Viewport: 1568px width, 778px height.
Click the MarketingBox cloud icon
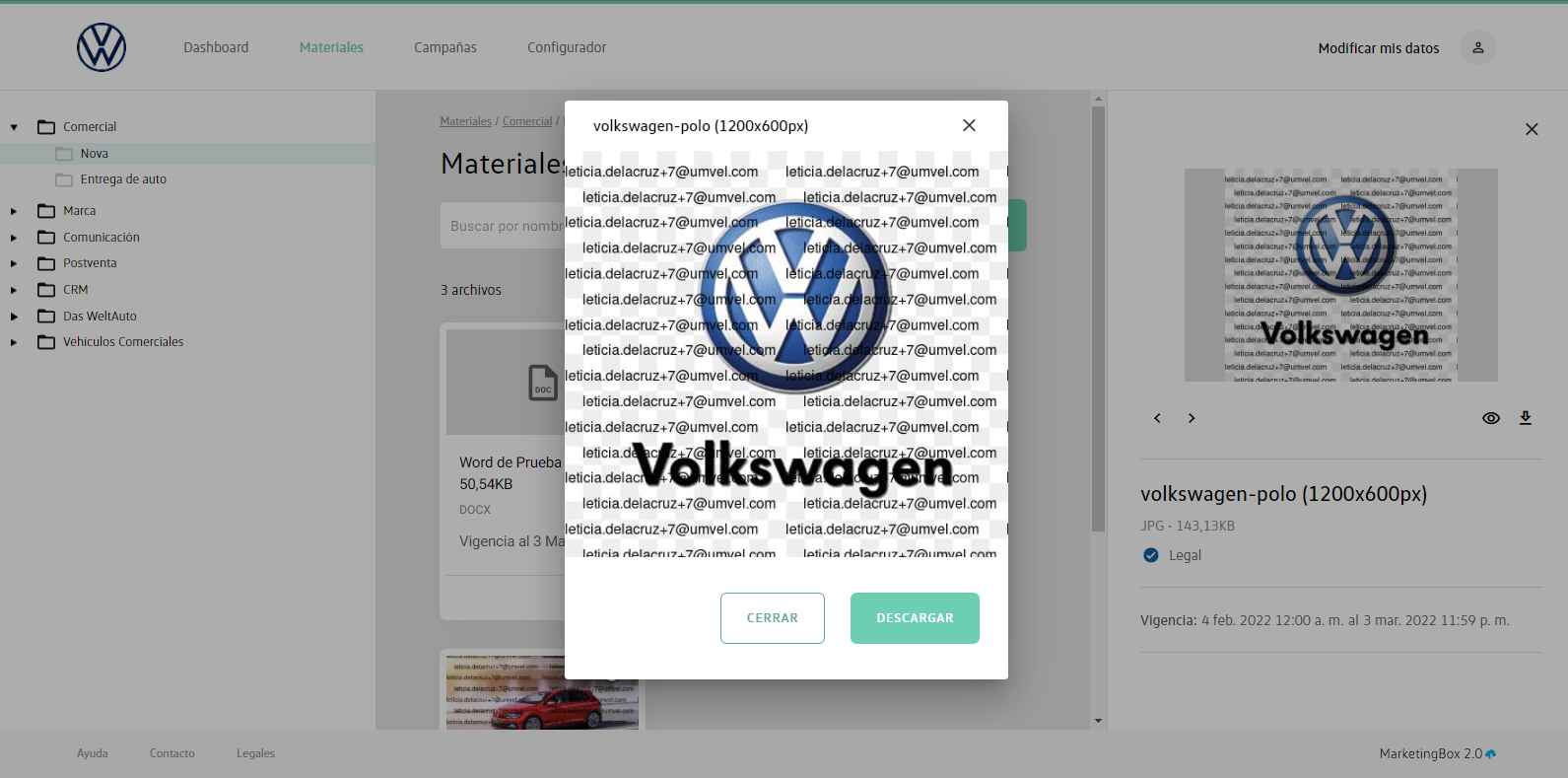1490,753
